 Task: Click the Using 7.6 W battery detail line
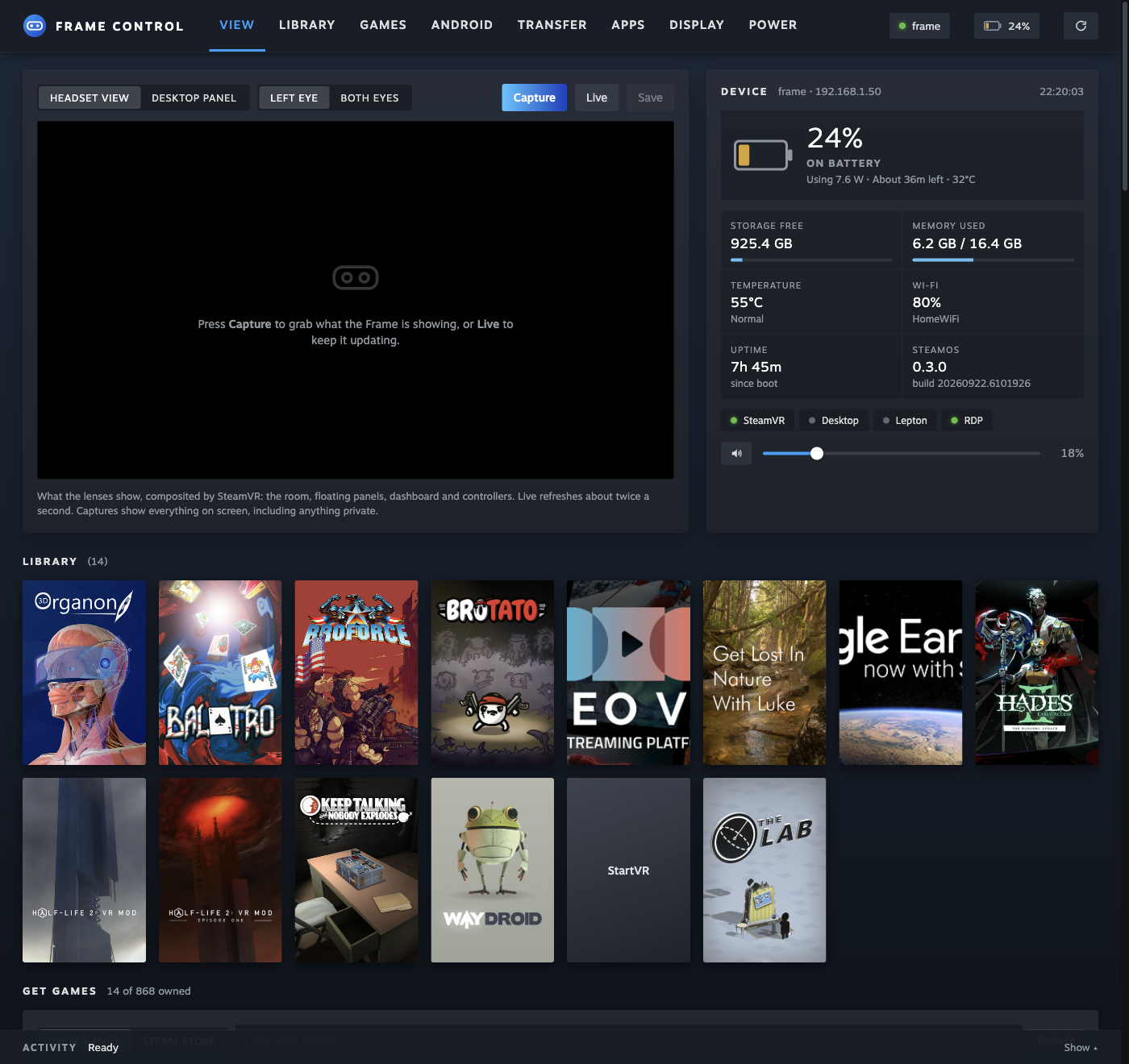(x=890, y=179)
